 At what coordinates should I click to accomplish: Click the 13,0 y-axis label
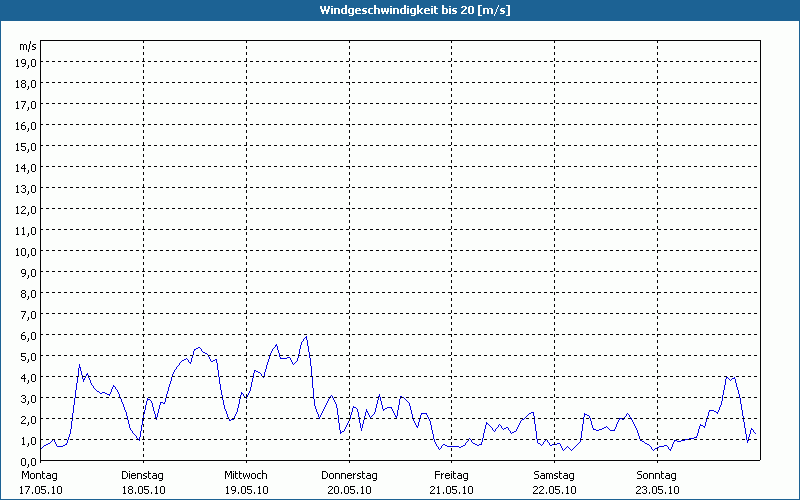26,189
